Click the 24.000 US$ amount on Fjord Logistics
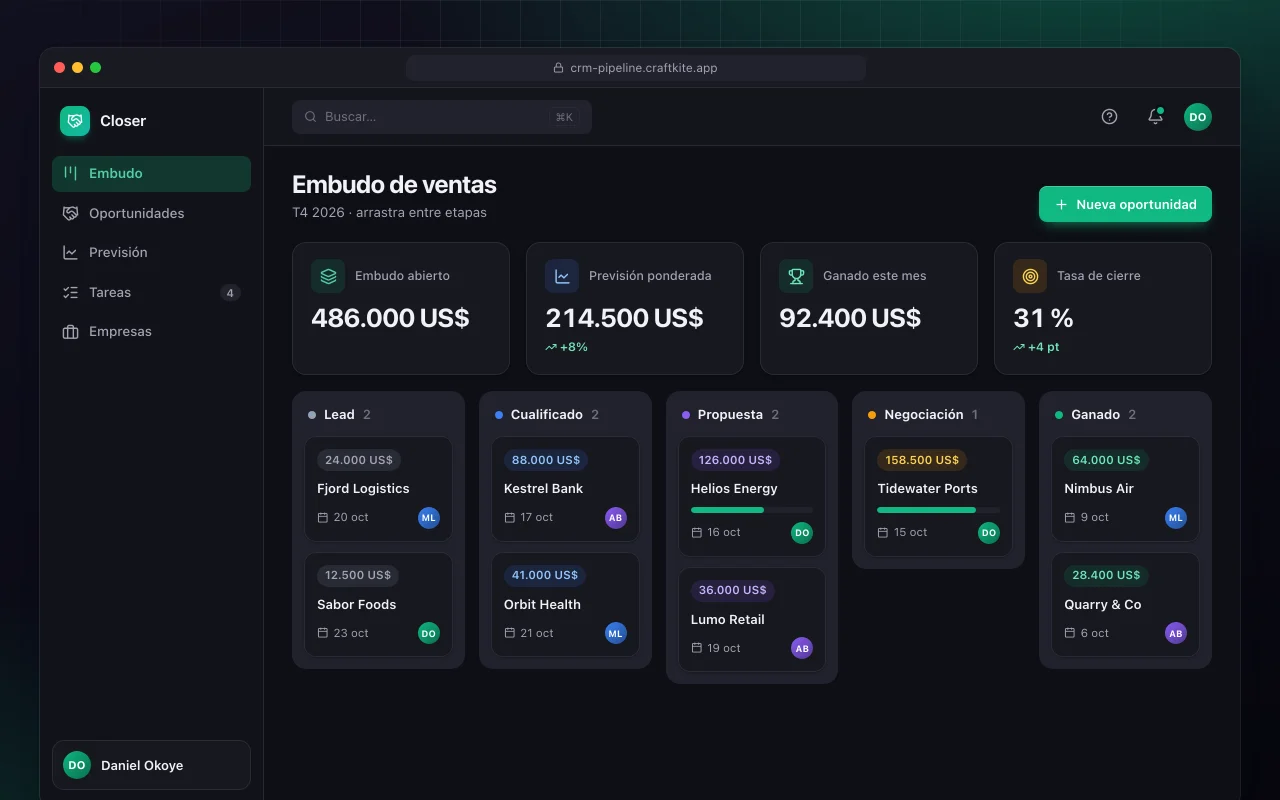 click(x=359, y=460)
